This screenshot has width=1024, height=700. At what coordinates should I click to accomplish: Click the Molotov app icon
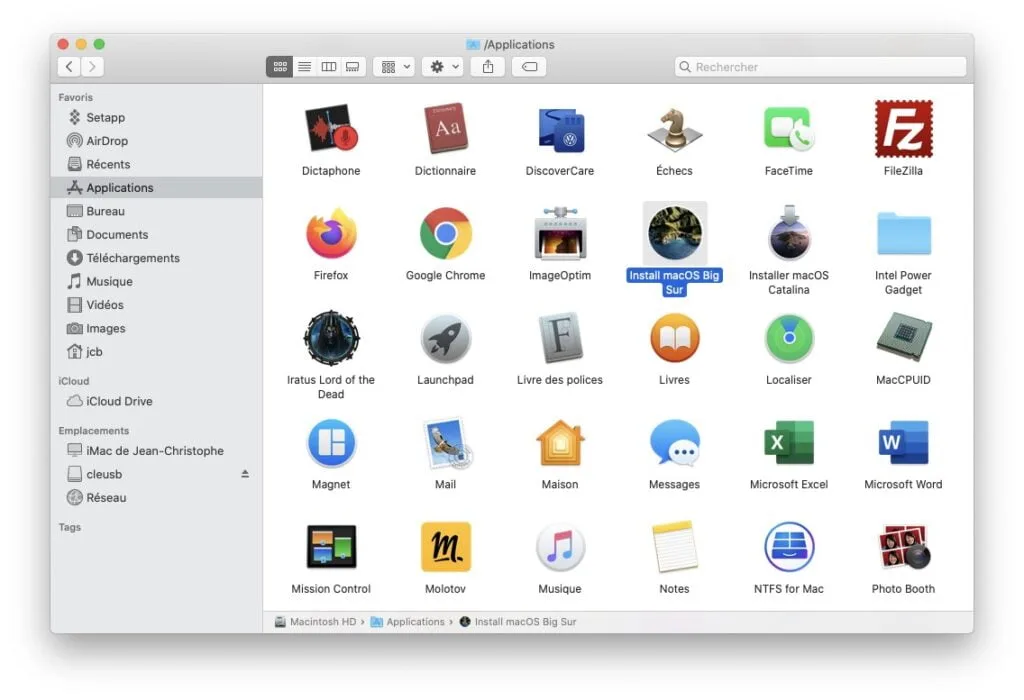[x=445, y=547]
